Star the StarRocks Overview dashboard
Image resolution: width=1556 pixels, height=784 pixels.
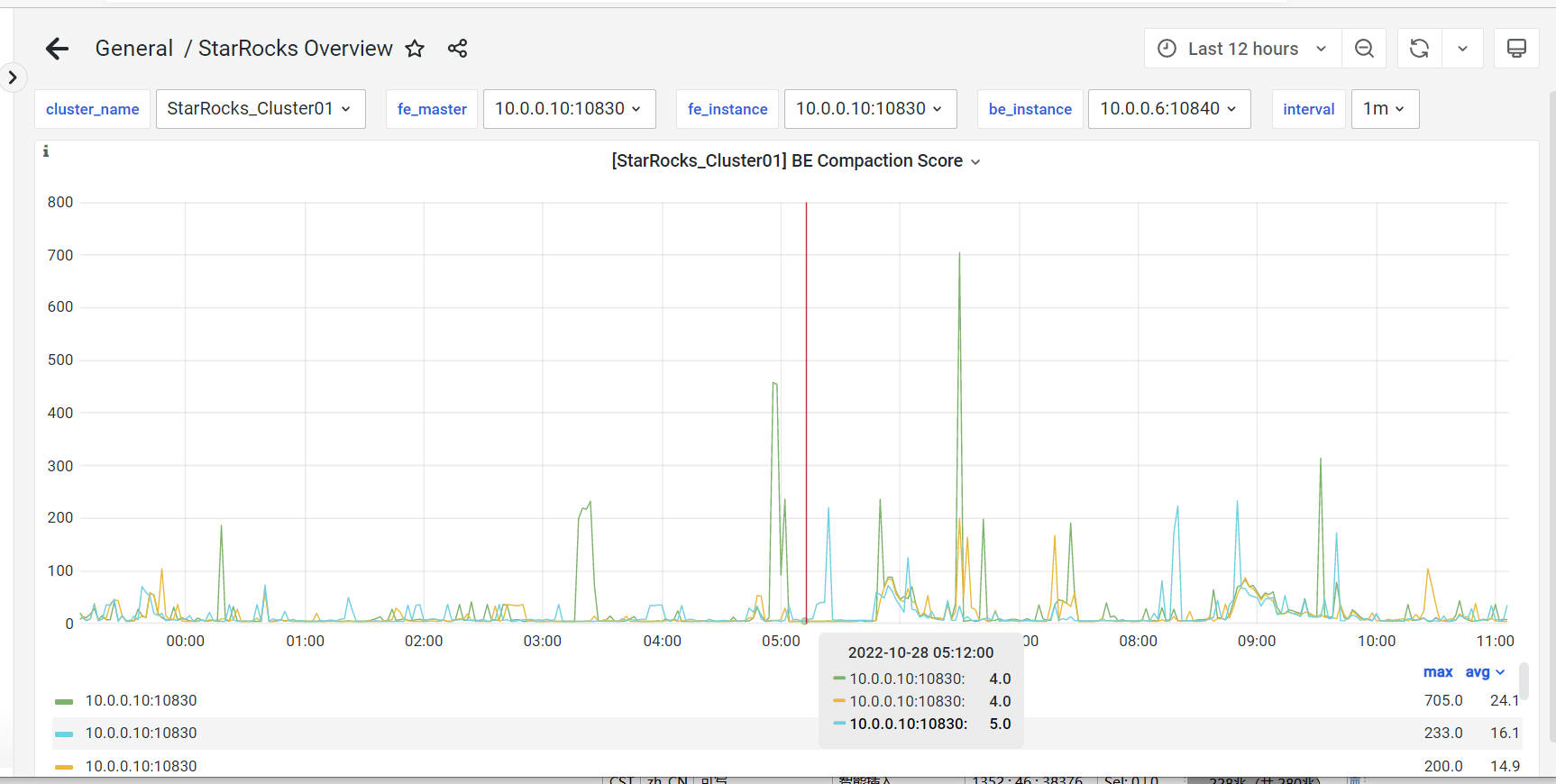click(x=415, y=49)
